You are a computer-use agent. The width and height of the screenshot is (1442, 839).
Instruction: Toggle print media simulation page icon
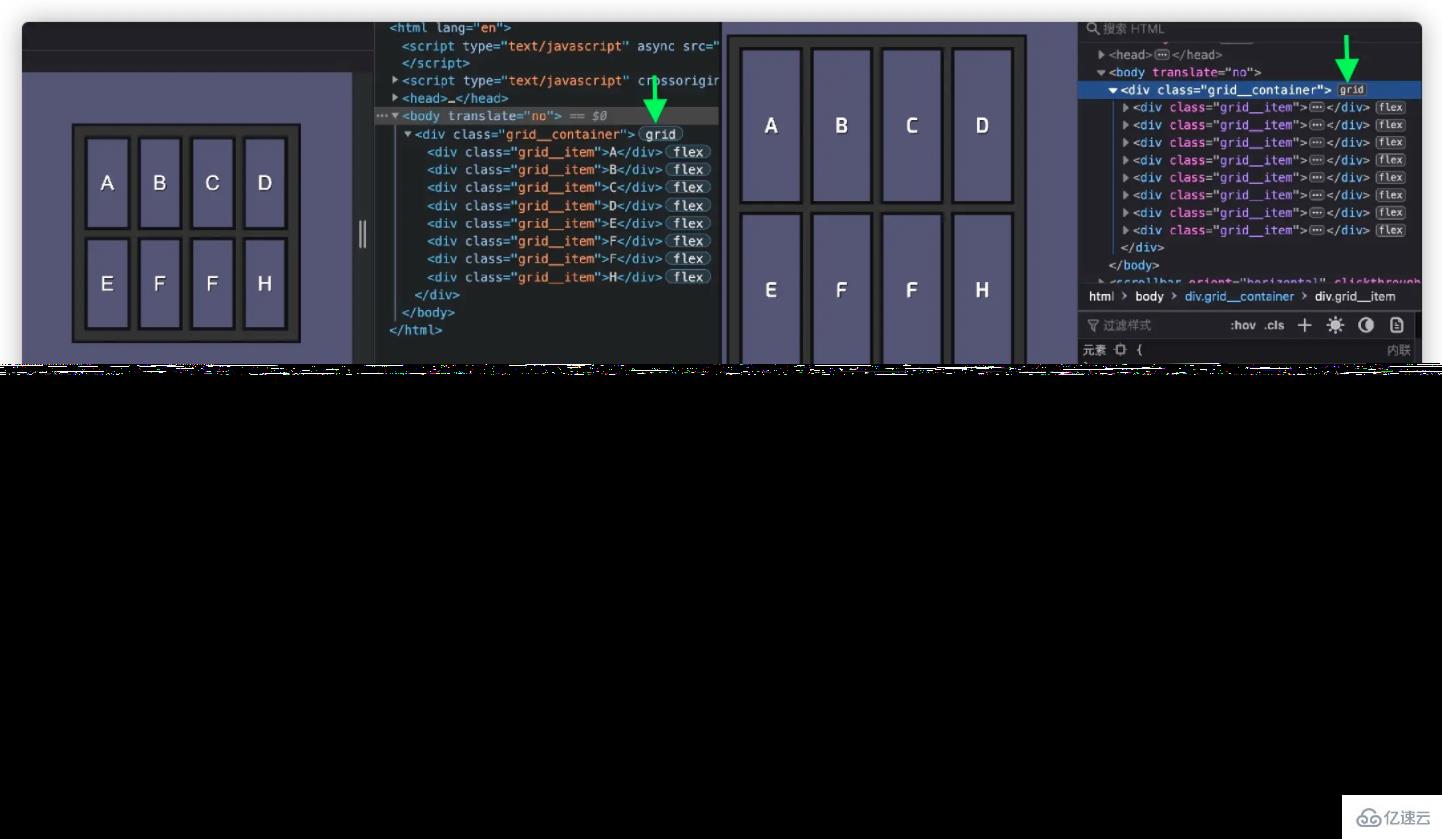1397,325
